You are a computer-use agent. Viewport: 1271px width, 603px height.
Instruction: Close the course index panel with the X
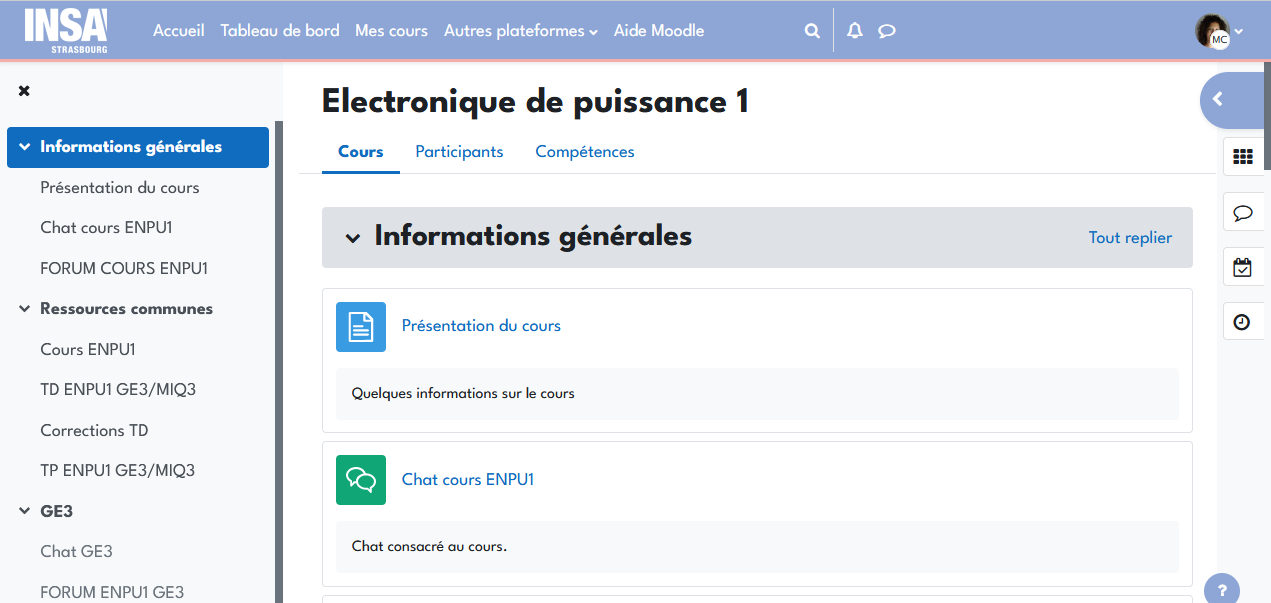point(23,90)
